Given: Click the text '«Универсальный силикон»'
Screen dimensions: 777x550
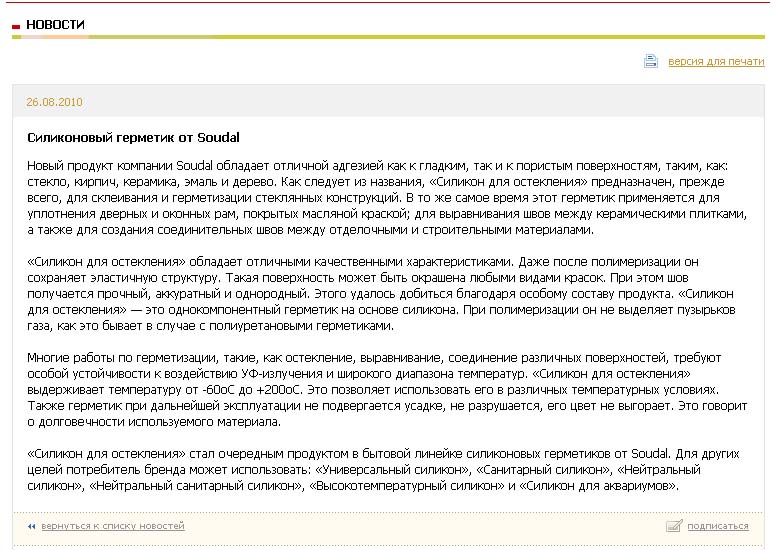Looking at the screenshot, I should click(392, 470).
